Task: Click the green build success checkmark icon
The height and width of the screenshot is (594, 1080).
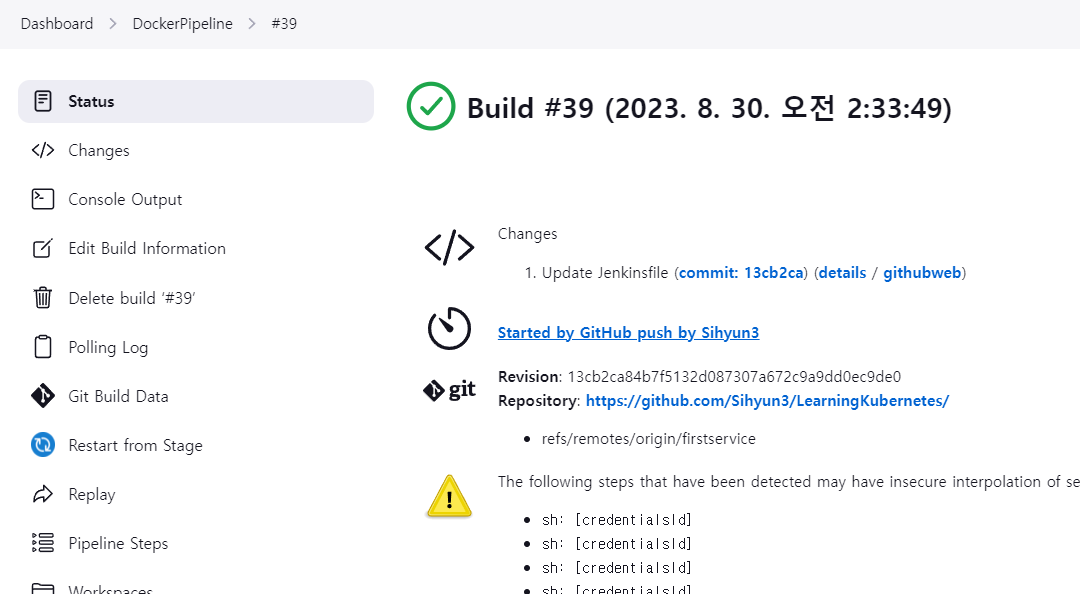Action: 430,106
